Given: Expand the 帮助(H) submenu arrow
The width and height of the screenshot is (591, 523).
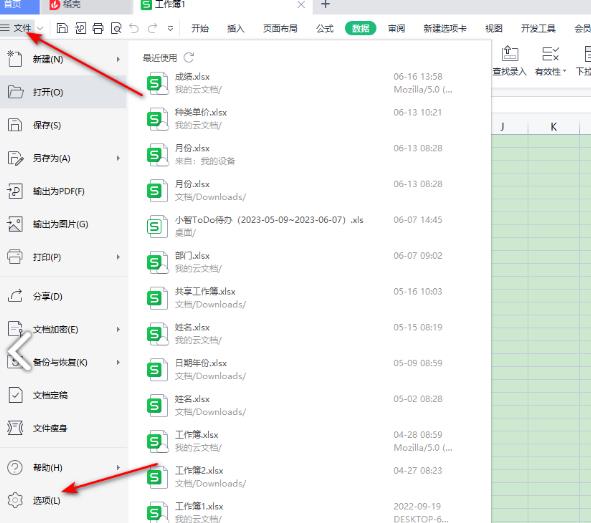Looking at the screenshot, I should 118,468.
